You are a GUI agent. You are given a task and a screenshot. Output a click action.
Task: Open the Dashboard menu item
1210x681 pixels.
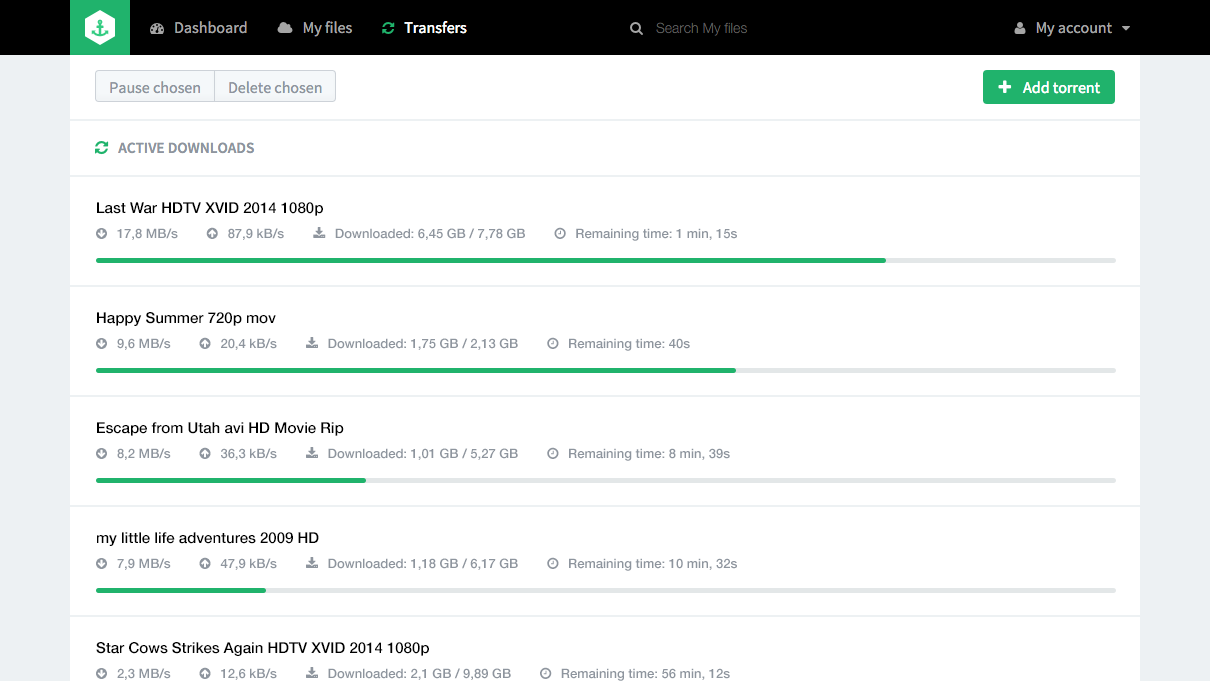point(198,28)
